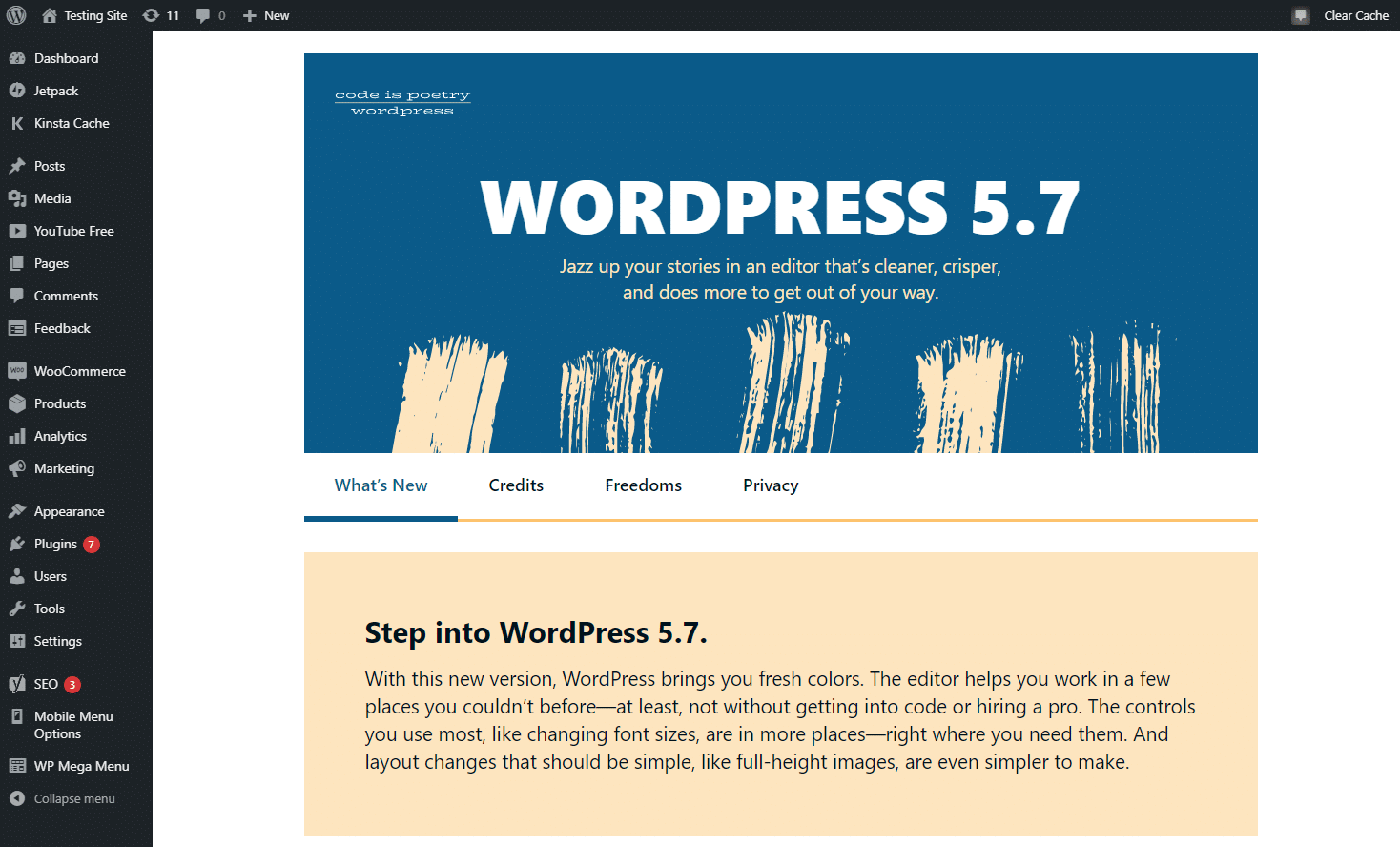Open the comments bubble in admin bar
Viewport: 1400px width, 847px height.
210,15
